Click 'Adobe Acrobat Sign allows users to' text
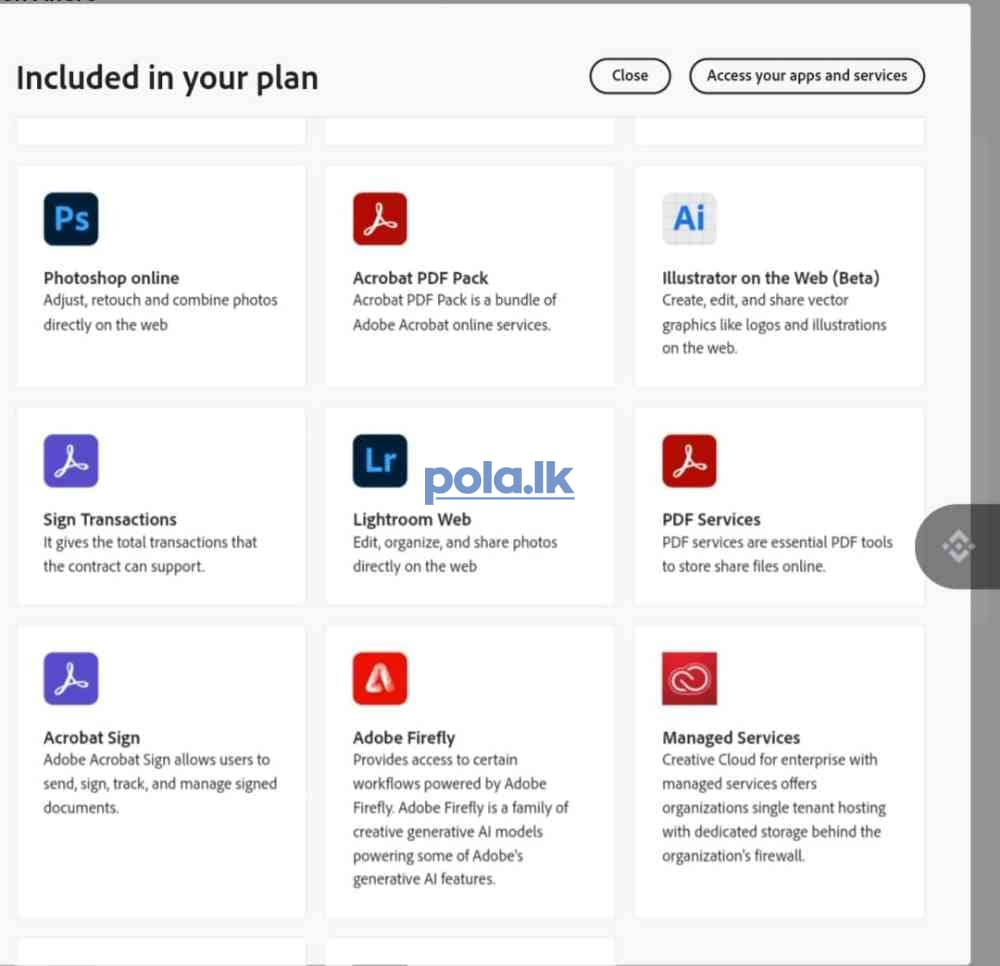The width and height of the screenshot is (1000, 966). [160, 784]
